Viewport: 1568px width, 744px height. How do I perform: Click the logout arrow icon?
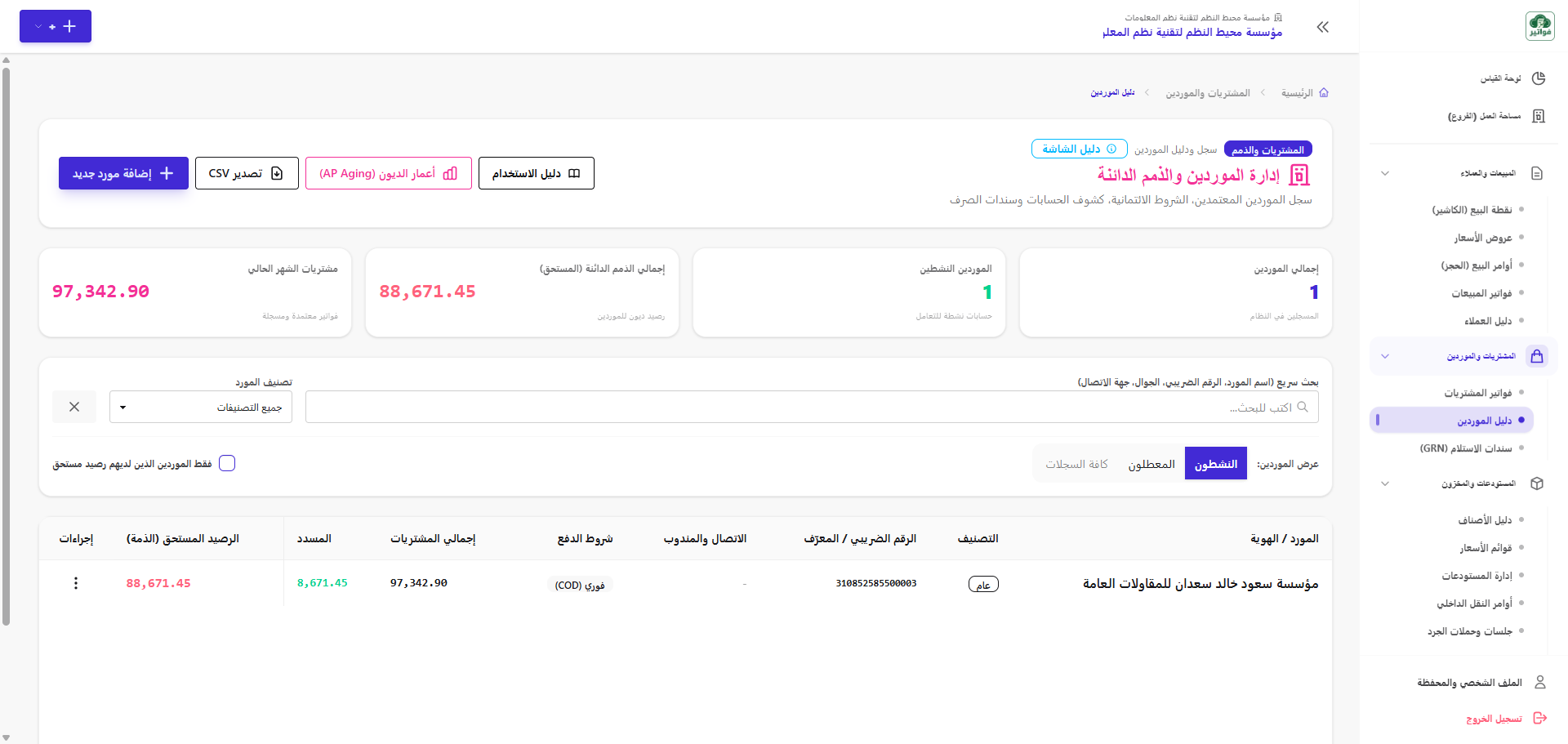1540,718
